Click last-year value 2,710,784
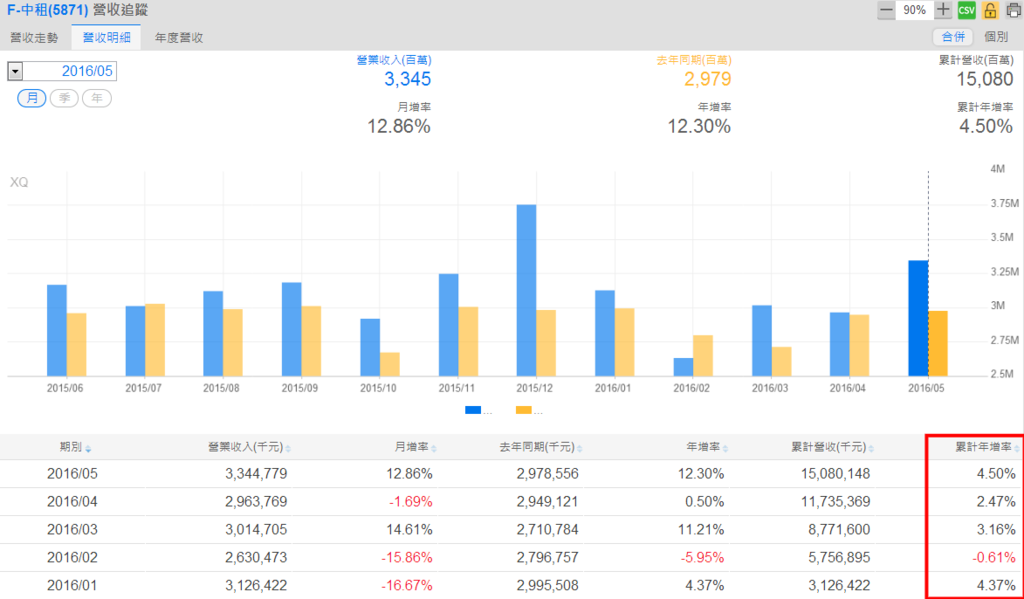 coord(547,529)
